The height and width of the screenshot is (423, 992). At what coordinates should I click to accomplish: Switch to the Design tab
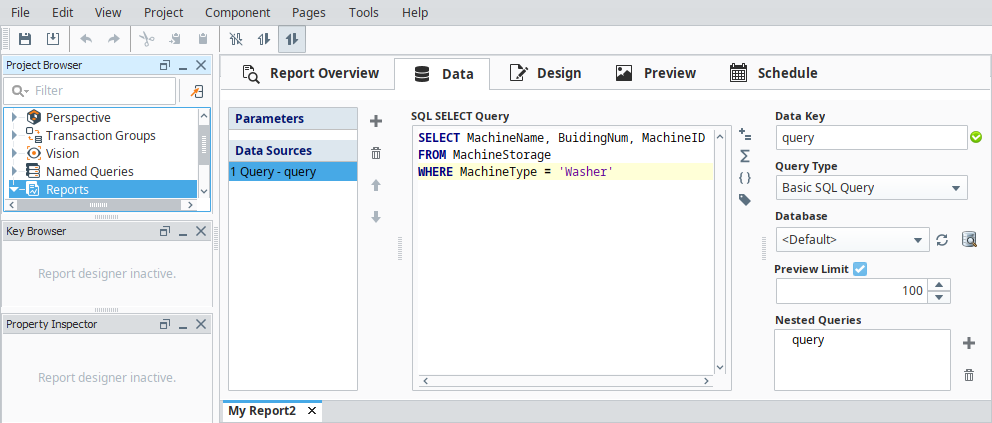545,73
